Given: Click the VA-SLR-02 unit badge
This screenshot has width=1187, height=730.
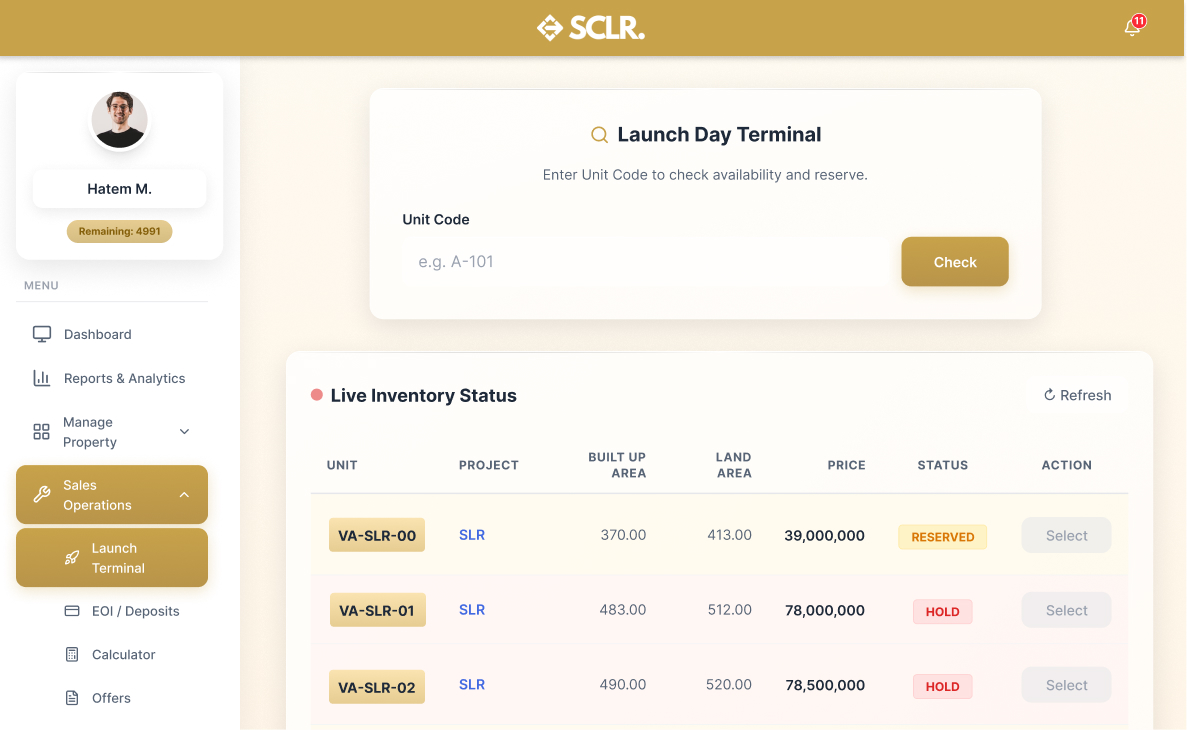Looking at the screenshot, I should (377, 687).
